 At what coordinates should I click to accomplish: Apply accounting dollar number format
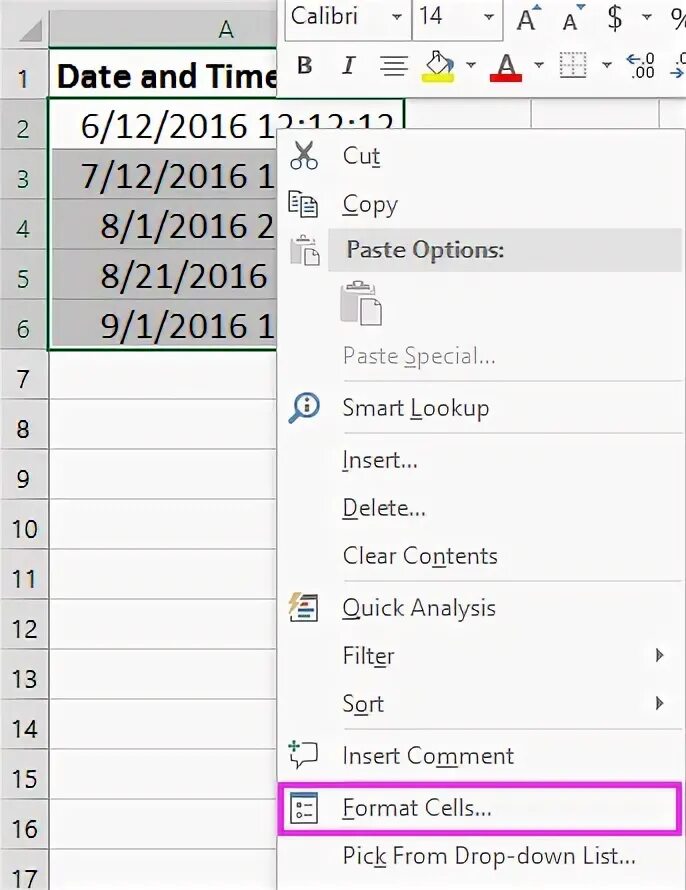click(x=615, y=18)
